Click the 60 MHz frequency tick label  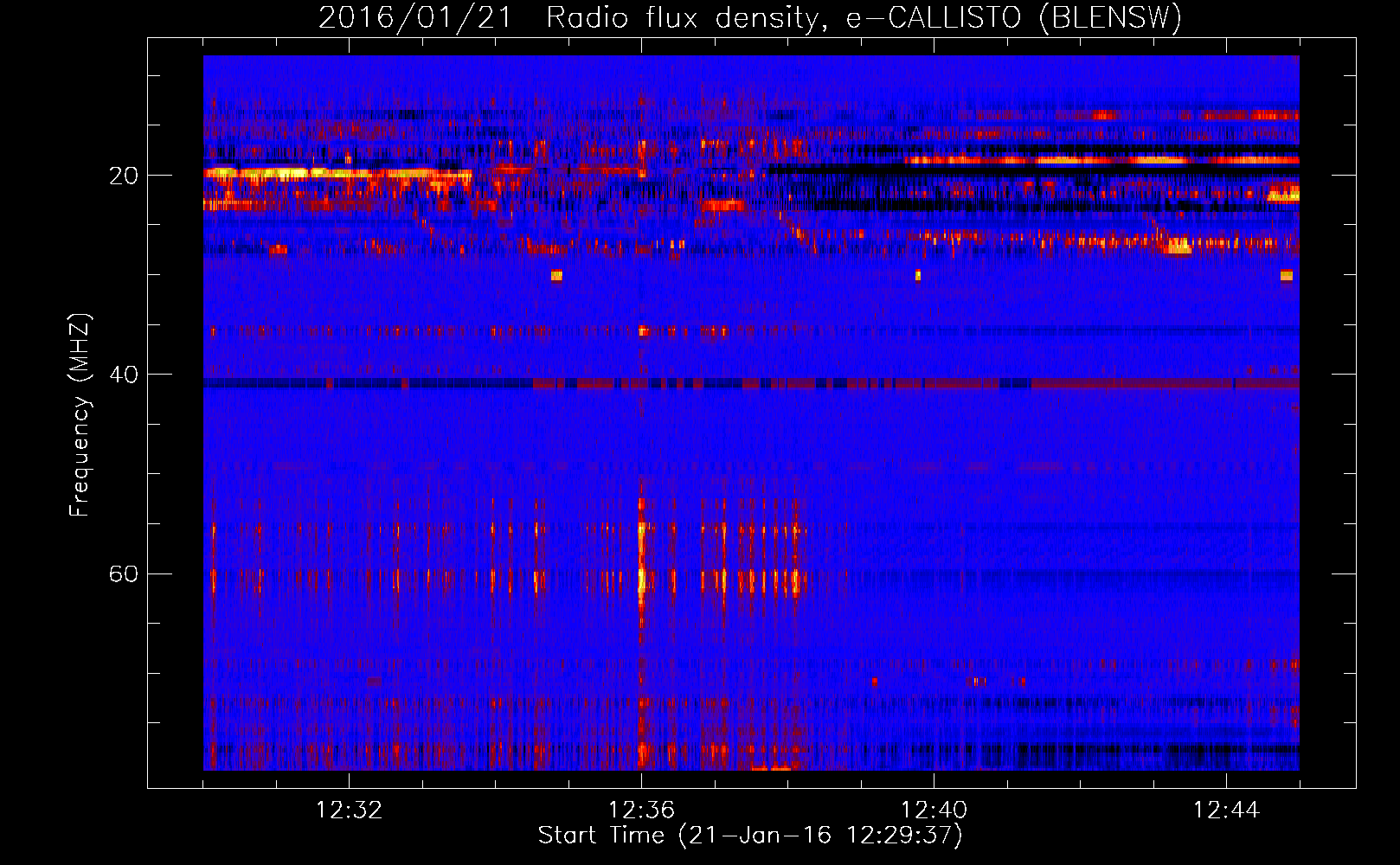pyautogui.click(x=124, y=573)
